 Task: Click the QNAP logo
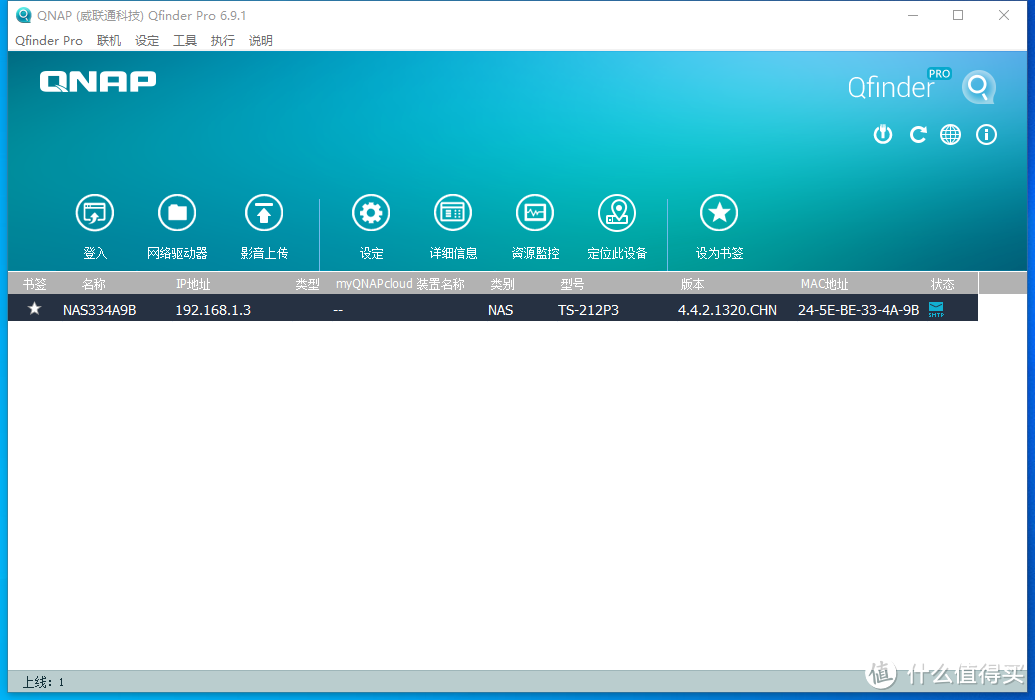[98, 81]
